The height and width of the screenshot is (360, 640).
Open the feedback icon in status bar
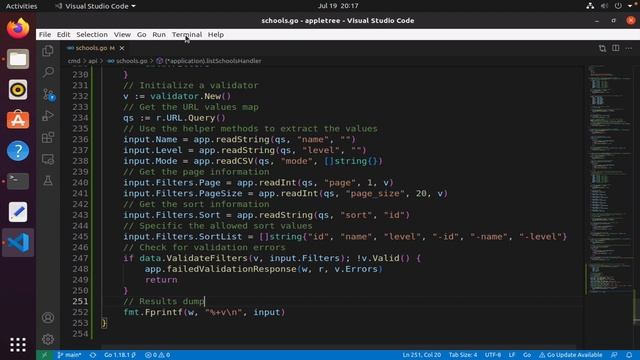(x=614, y=355)
